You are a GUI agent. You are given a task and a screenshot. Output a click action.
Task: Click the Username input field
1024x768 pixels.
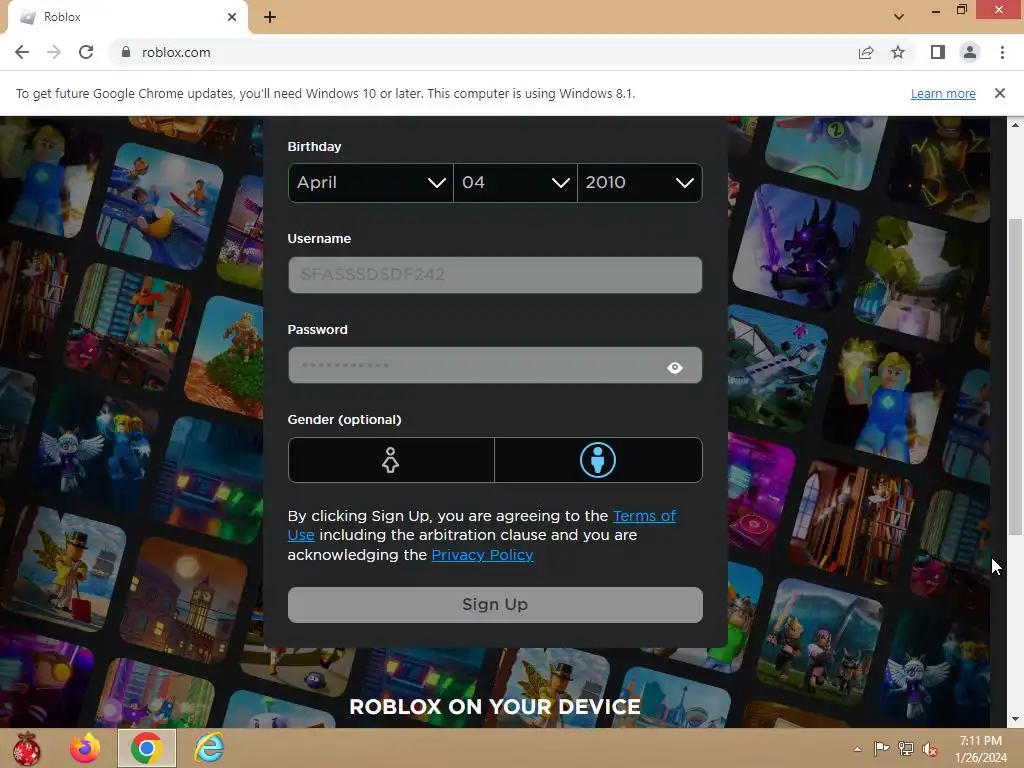click(x=495, y=274)
